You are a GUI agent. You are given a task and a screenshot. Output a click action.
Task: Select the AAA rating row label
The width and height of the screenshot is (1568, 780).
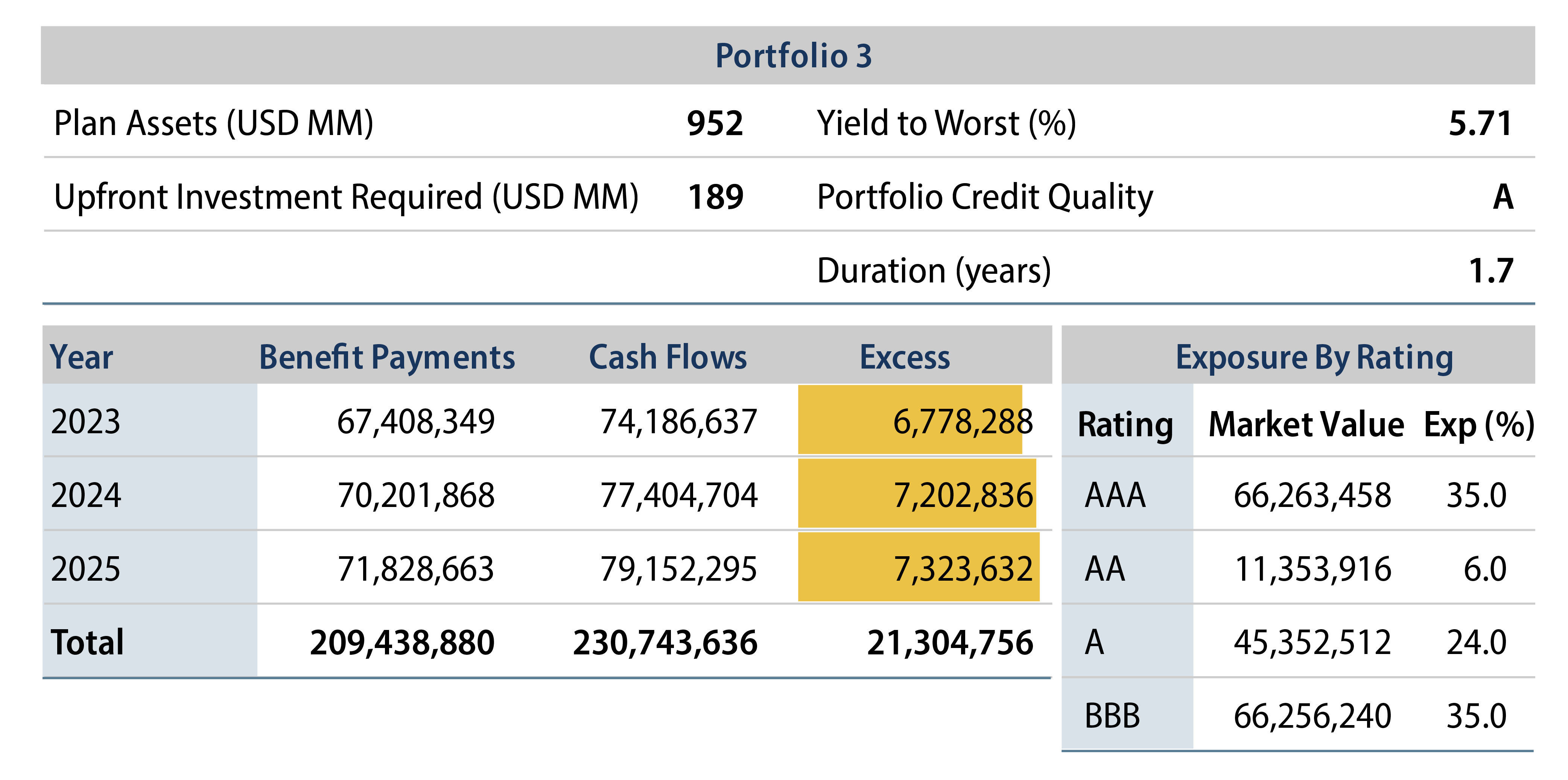[1115, 495]
